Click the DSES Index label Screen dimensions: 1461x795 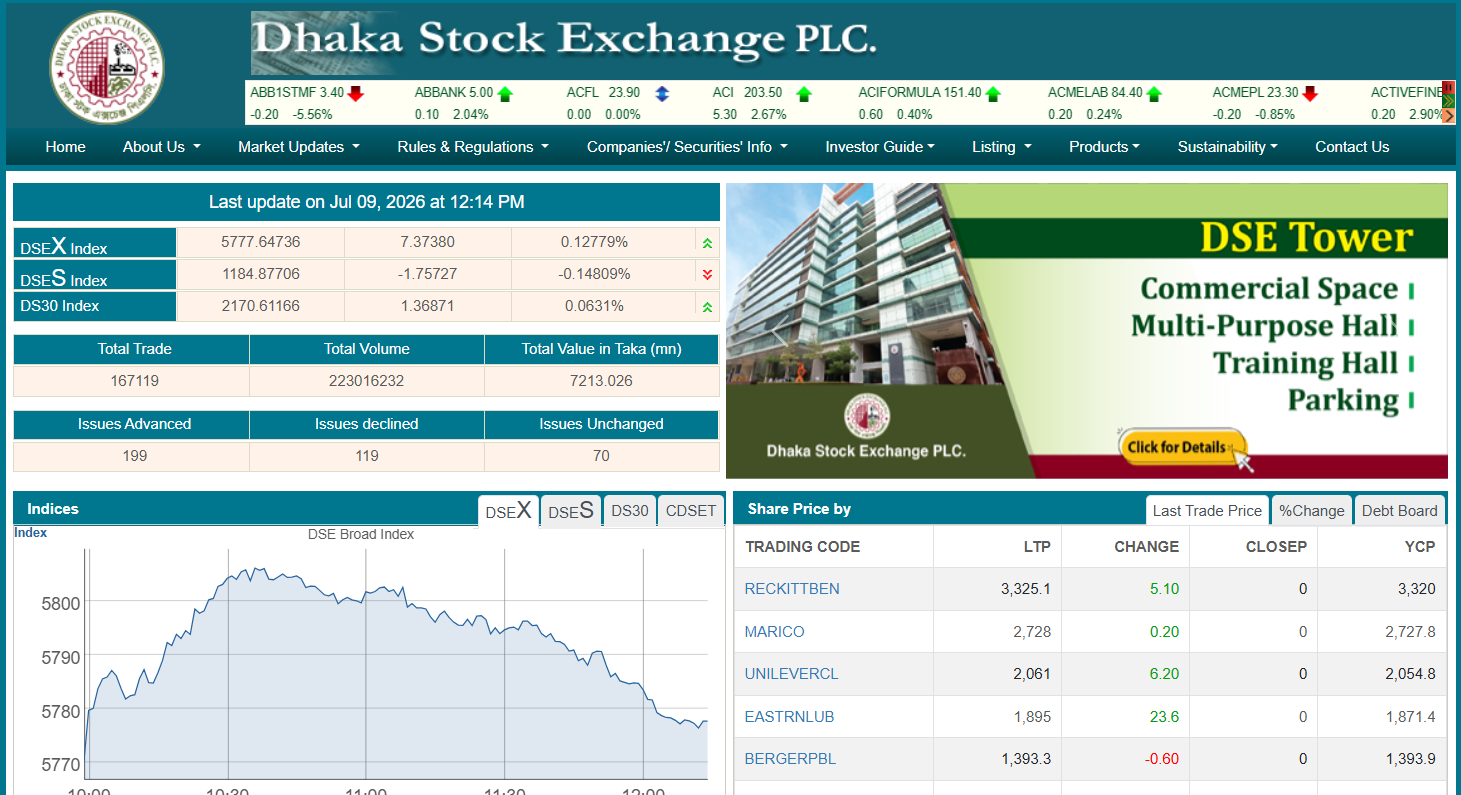(64, 278)
